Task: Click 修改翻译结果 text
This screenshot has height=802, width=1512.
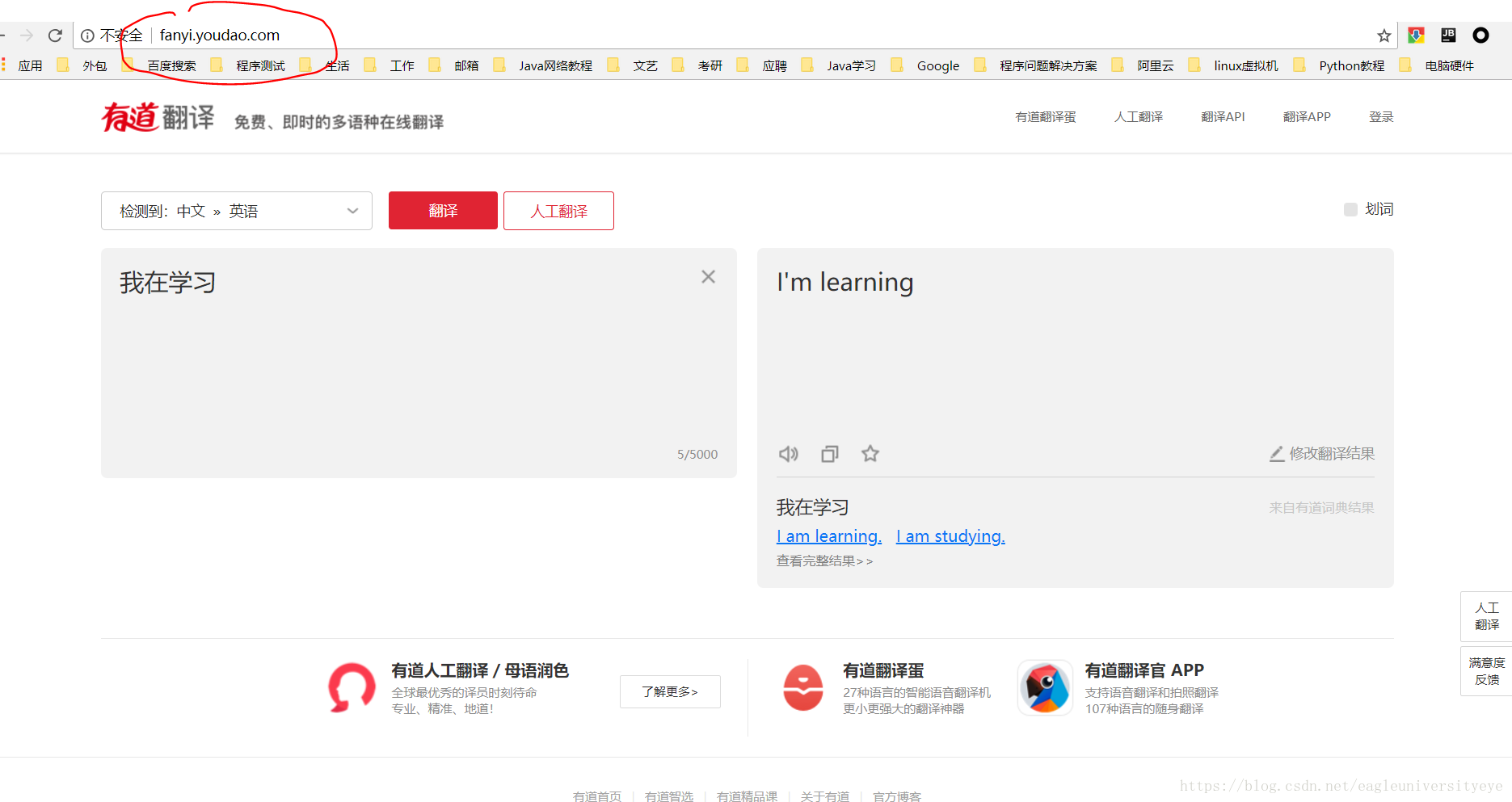Action: click(x=1332, y=454)
